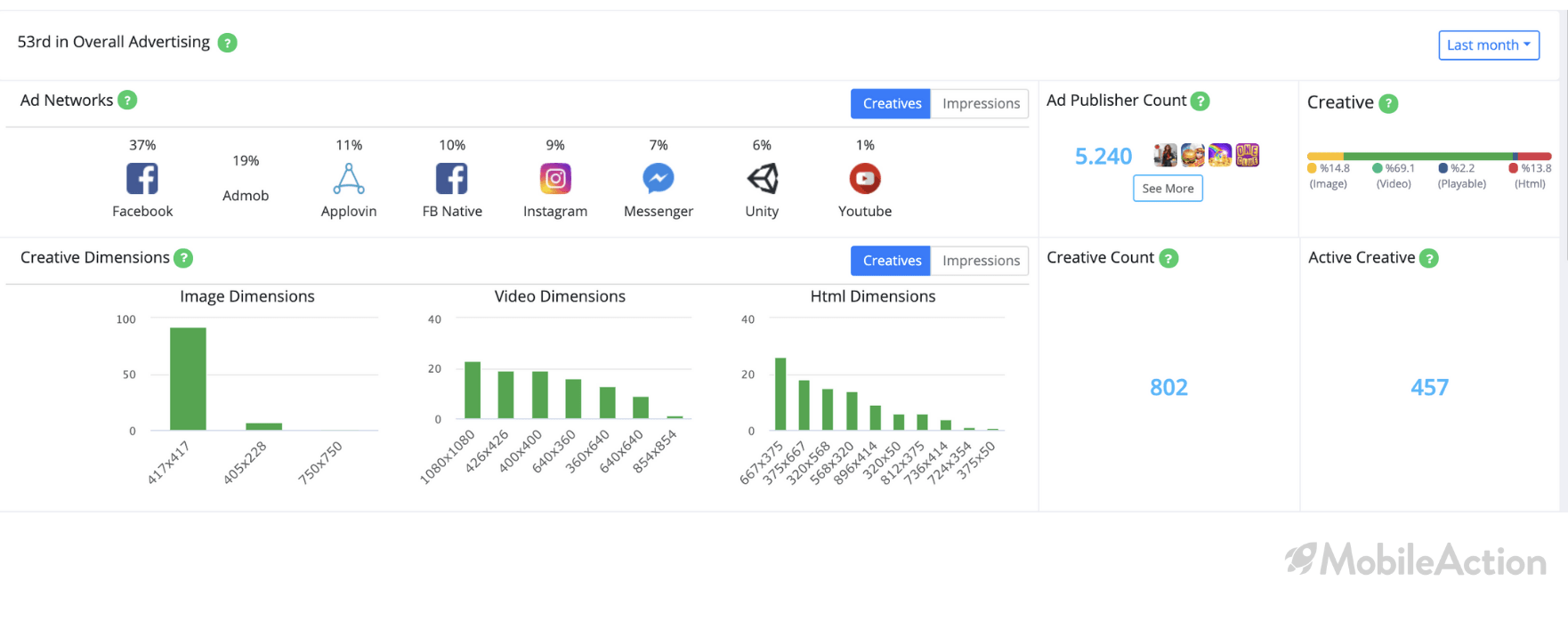The width and height of the screenshot is (1568, 621).
Task: Click the 37% Facebook share value
Action: click(x=142, y=145)
